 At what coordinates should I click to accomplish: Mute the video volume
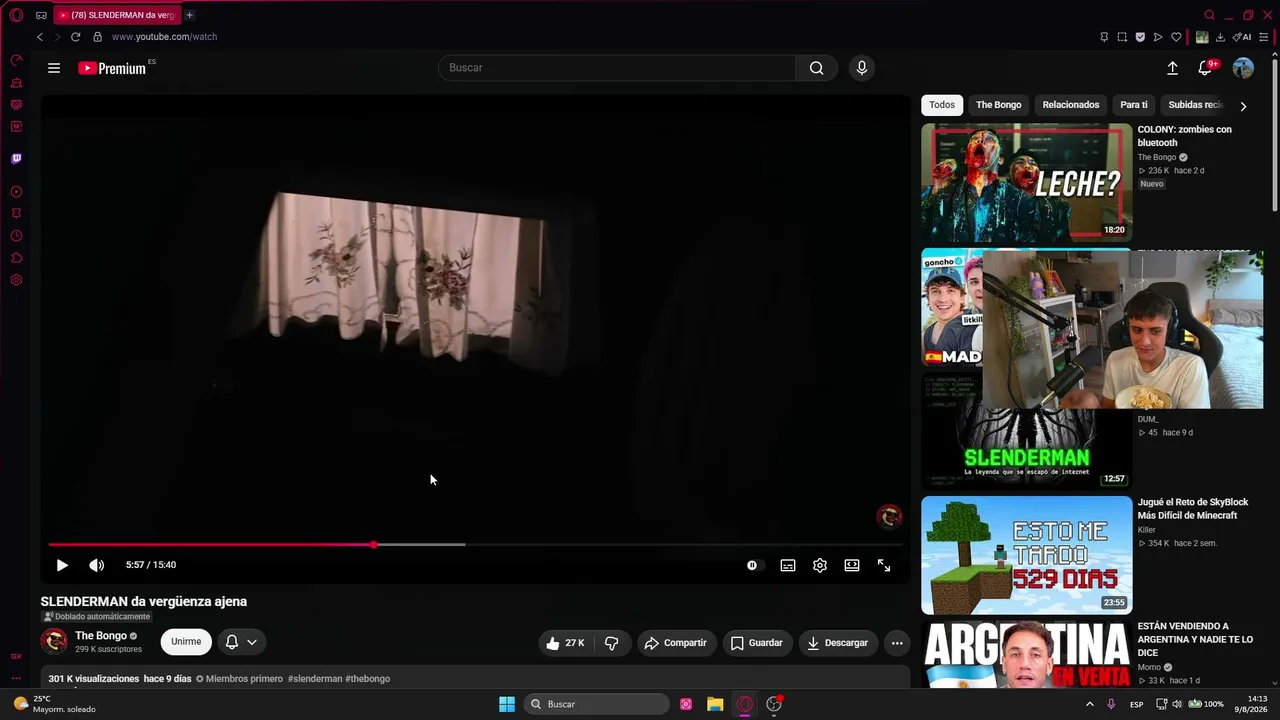96,565
